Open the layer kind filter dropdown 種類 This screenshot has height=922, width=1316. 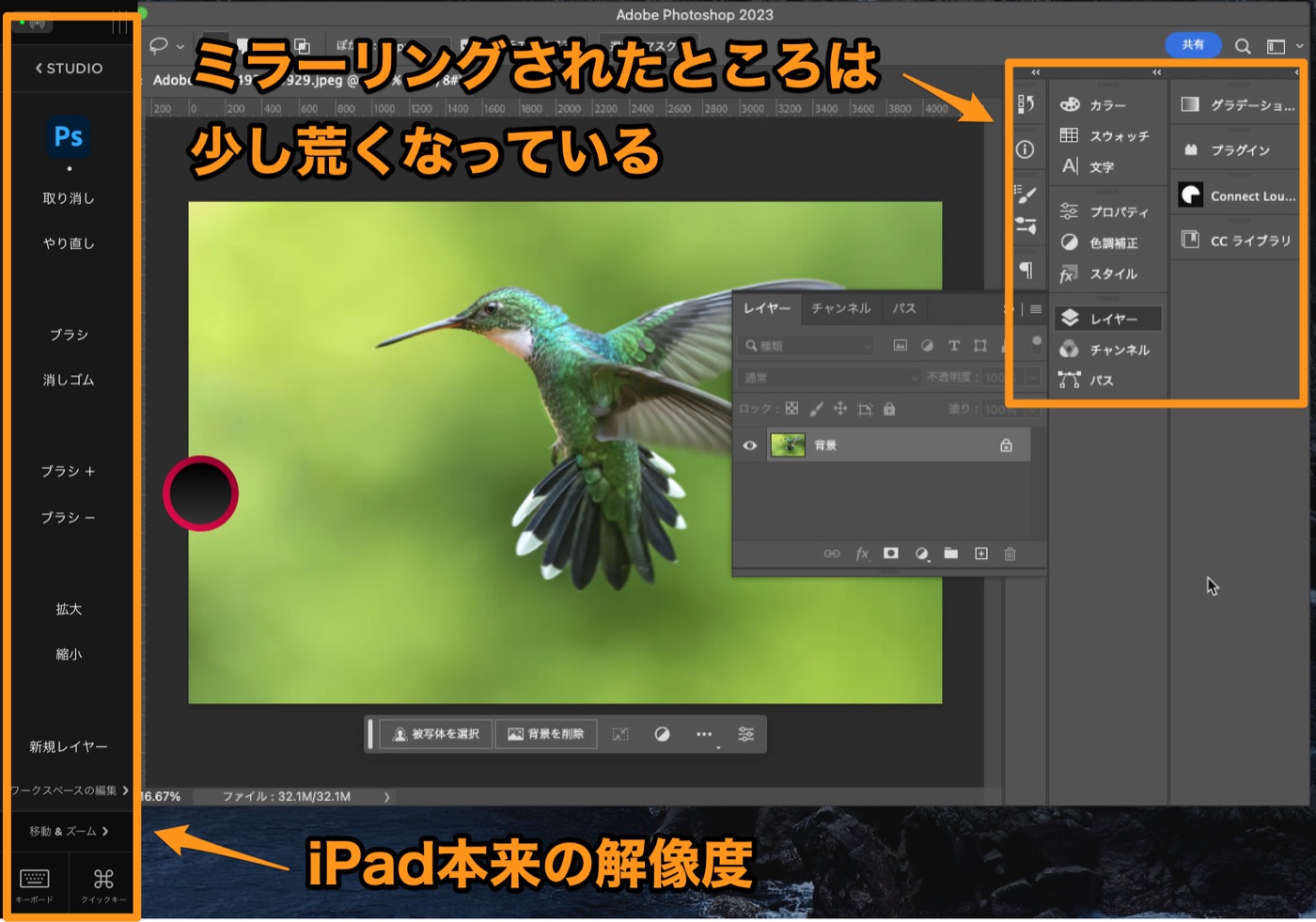(x=807, y=346)
